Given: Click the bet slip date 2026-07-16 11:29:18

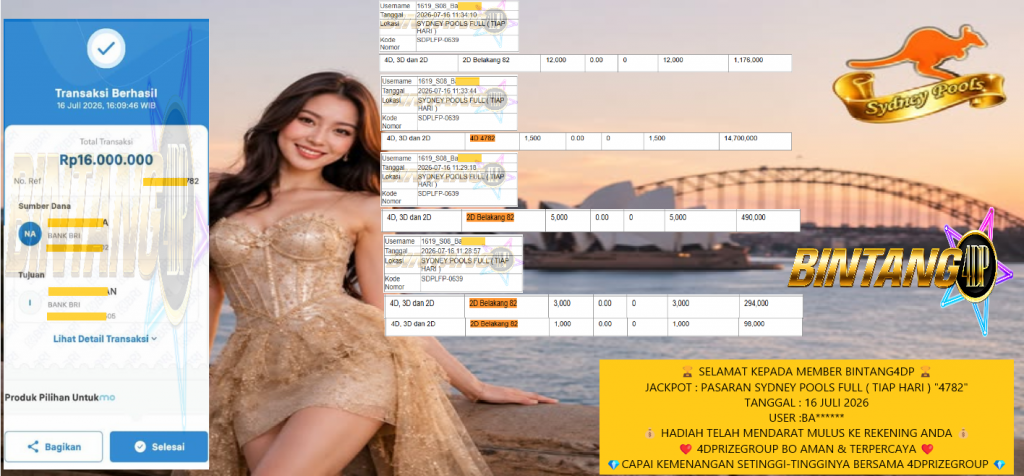Looking at the screenshot, I should tap(448, 168).
